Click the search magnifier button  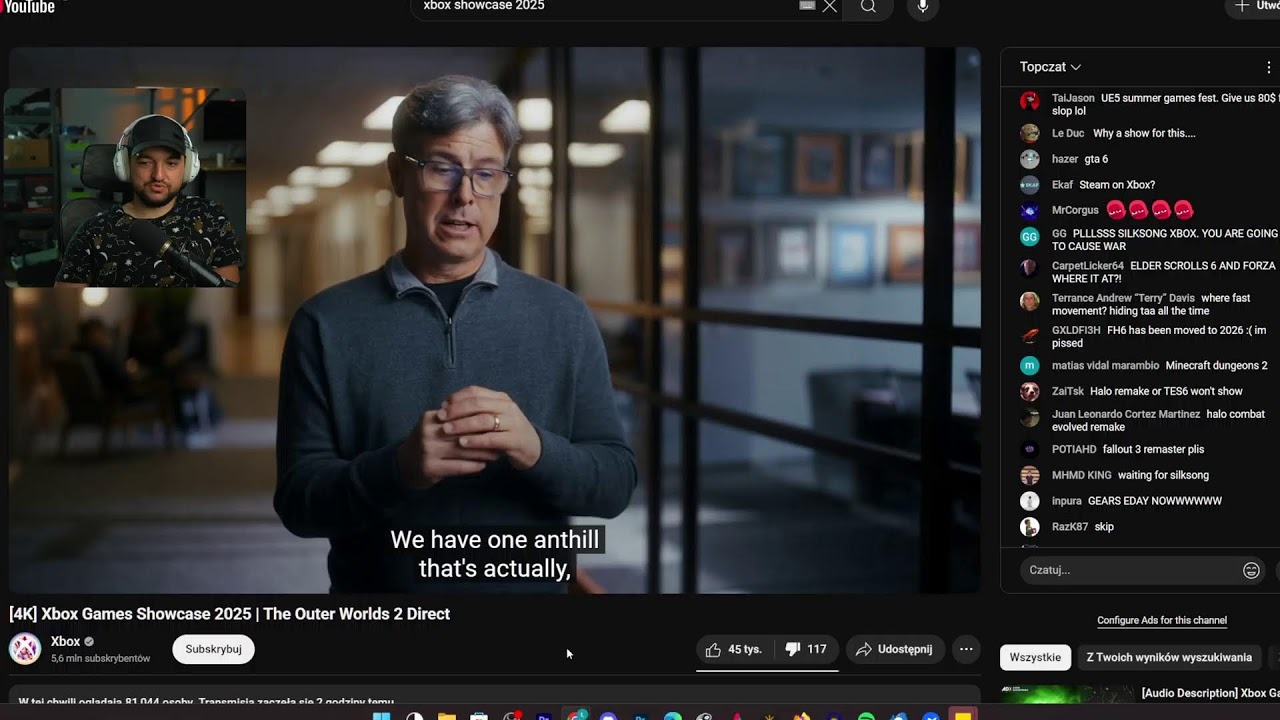pyautogui.click(x=868, y=7)
